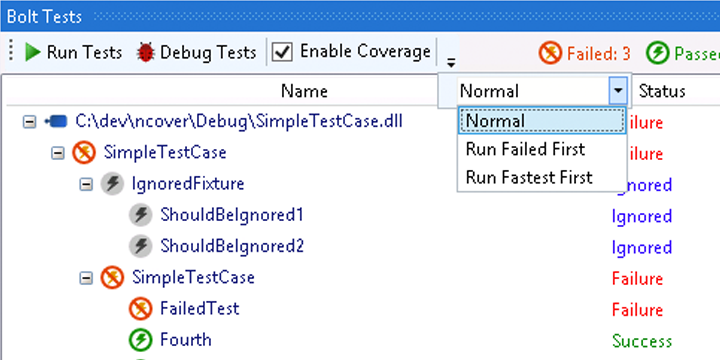Click the Failed: 3 status icon
The image size is (720, 360).
click(550, 53)
